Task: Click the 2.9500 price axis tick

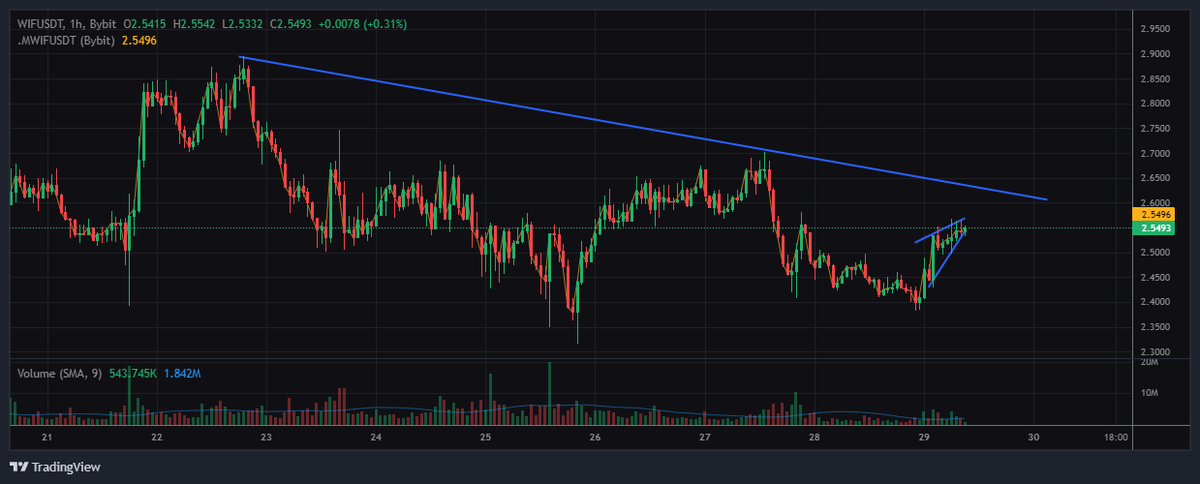Action: coord(1155,28)
